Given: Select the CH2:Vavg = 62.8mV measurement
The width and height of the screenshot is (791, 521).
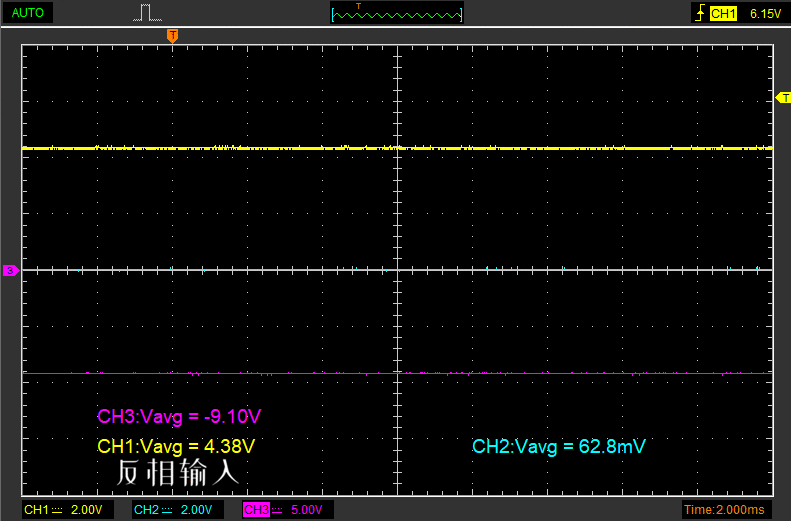Looking at the screenshot, I should pyautogui.click(x=558, y=446).
